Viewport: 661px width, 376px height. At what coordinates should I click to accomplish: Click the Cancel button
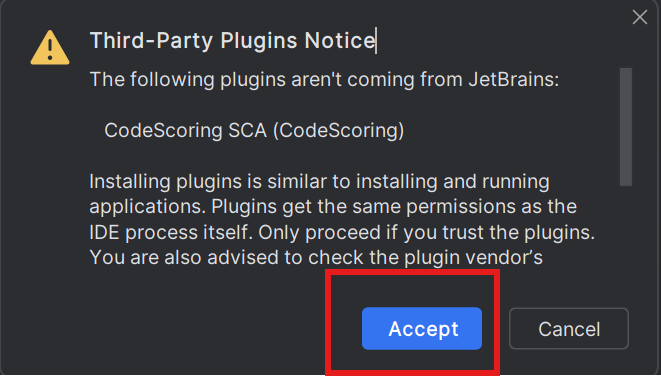(x=569, y=329)
